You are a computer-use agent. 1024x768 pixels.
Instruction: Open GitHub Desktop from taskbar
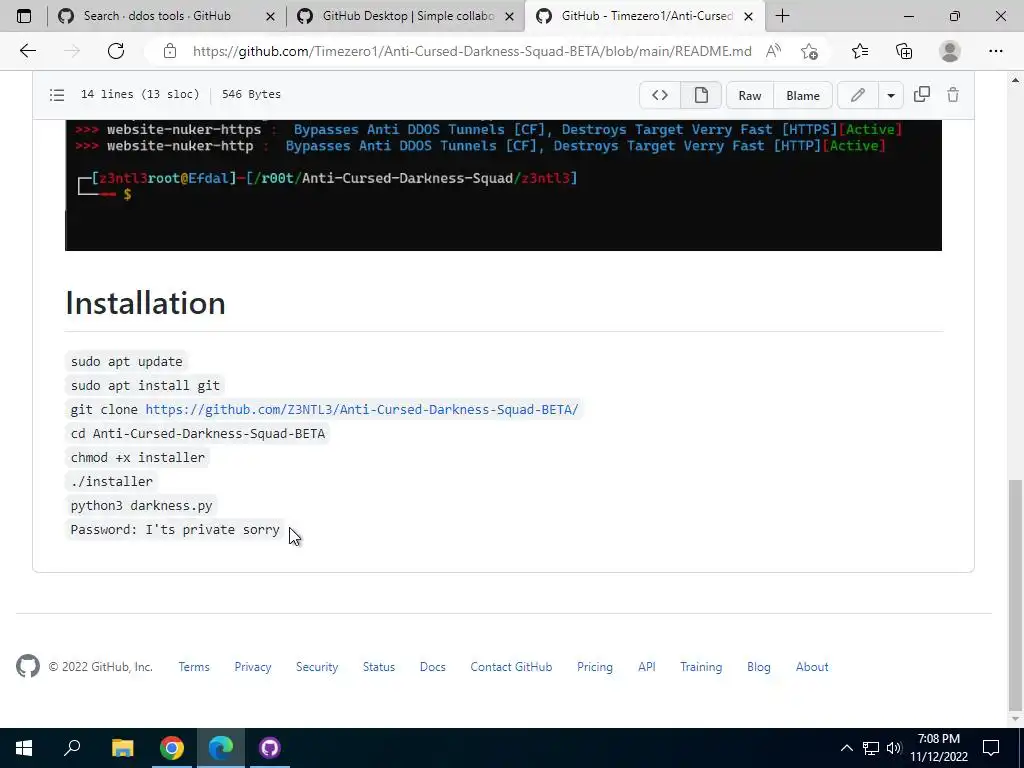pos(270,748)
